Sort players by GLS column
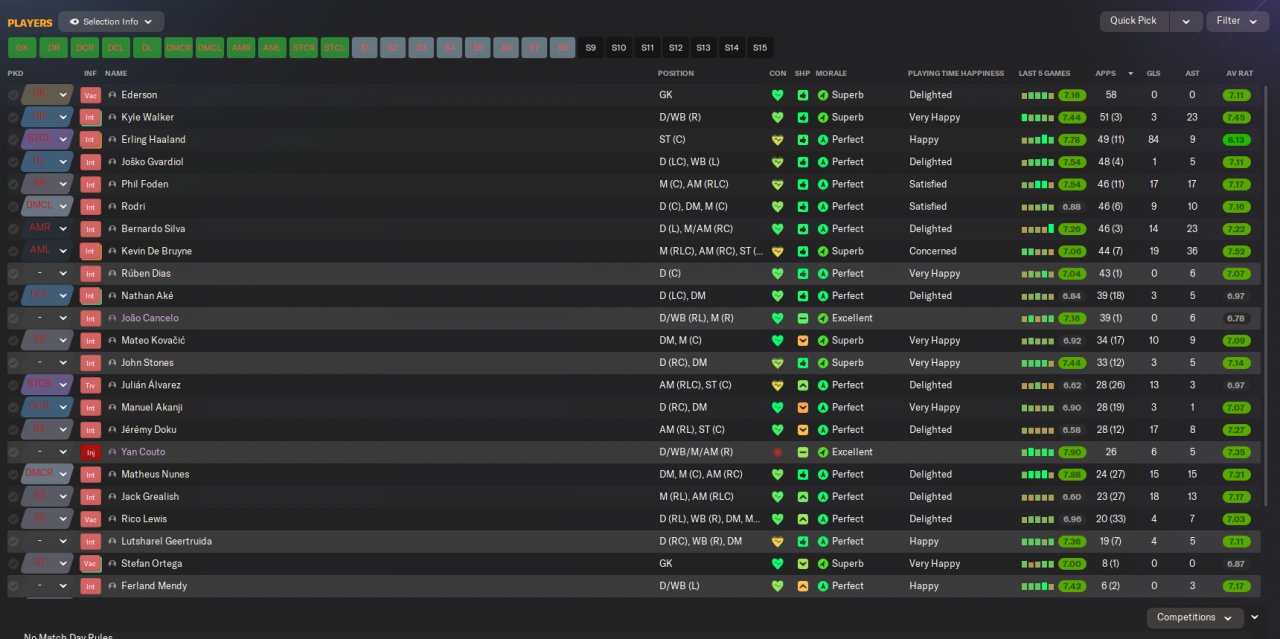1280x639 pixels. pyautogui.click(x=1153, y=73)
